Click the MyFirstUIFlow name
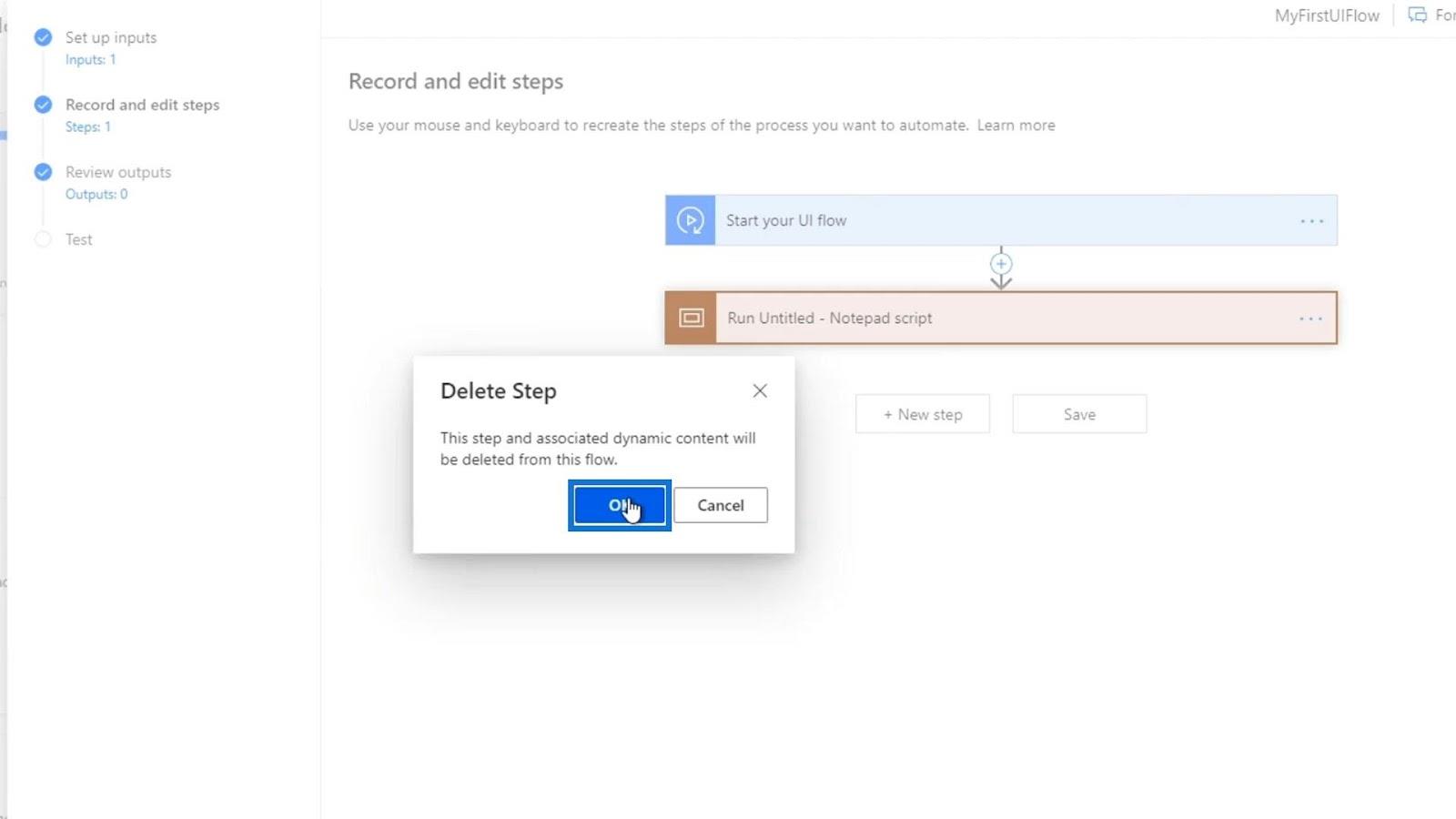 coord(1327,15)
